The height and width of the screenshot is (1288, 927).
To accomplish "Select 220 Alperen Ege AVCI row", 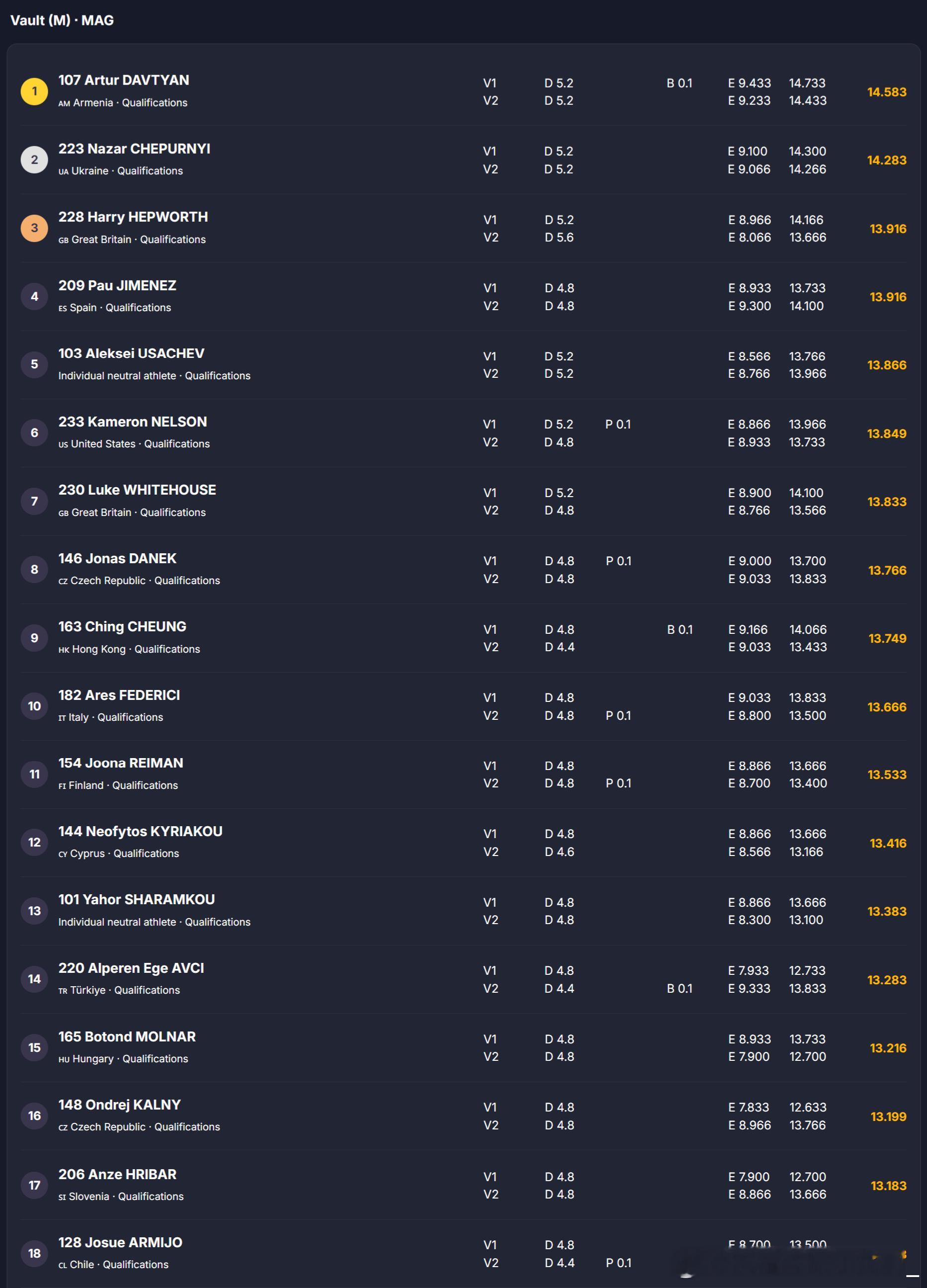I will 463,979.
